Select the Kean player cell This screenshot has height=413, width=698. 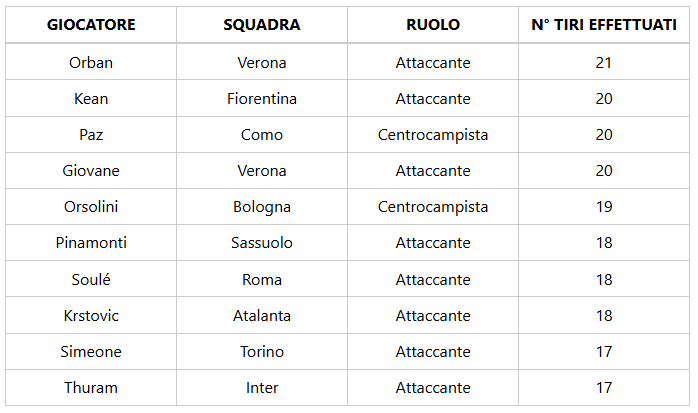91,99
